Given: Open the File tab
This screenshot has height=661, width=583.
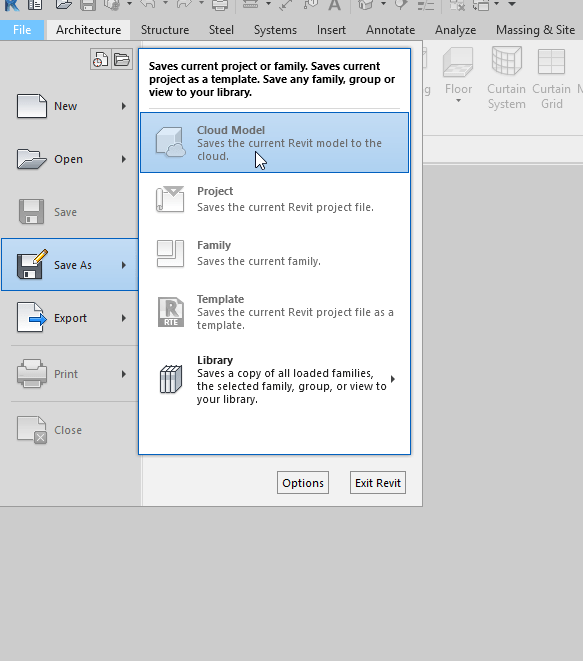Looking at the screenshot, I should point(22,30).
